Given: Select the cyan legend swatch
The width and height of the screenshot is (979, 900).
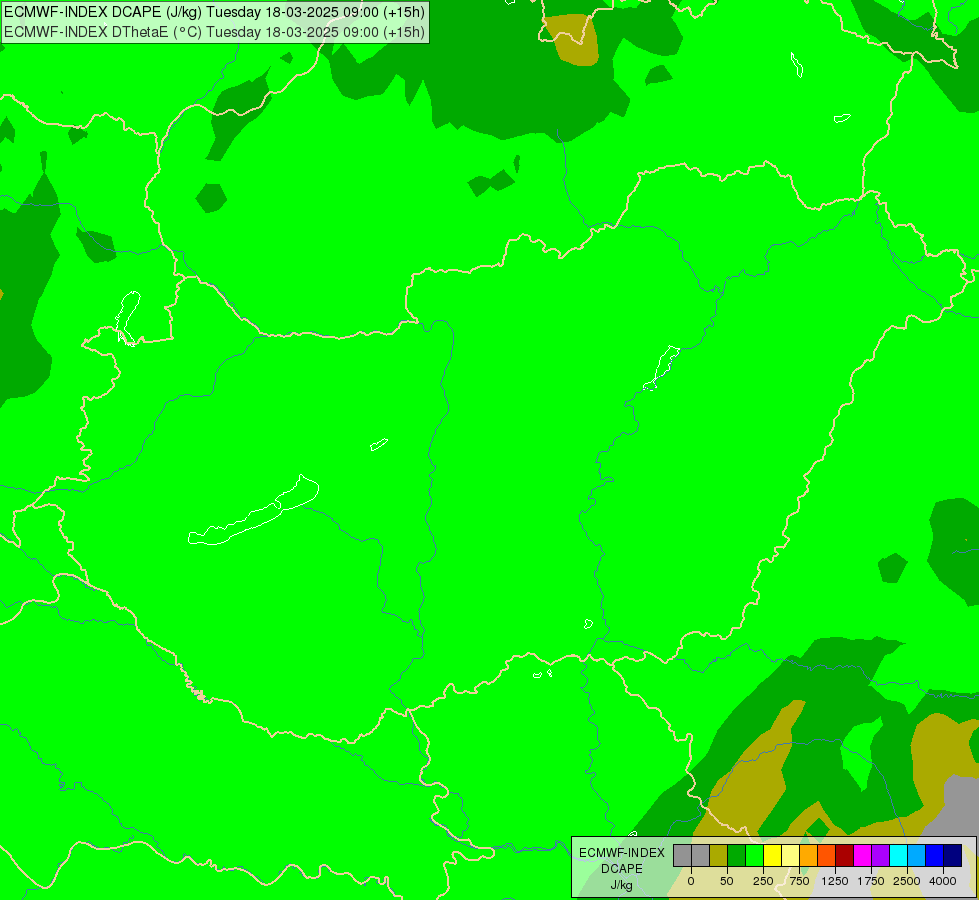Looking at the screenshot, I should click(898, 856).
